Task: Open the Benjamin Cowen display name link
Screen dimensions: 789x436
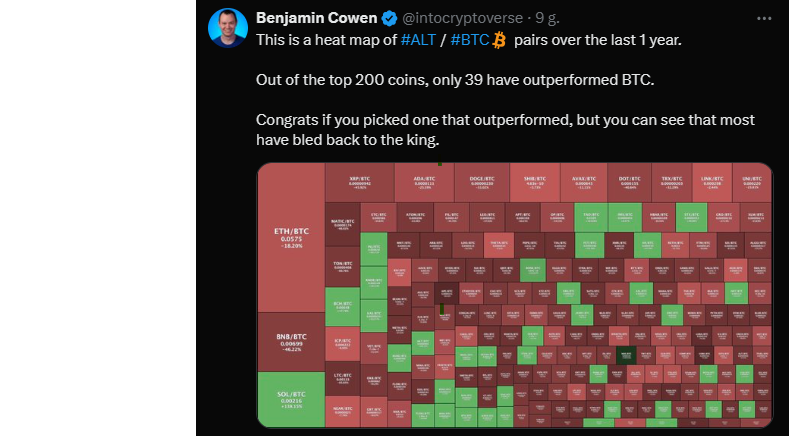Action: [x=319, y=18]
